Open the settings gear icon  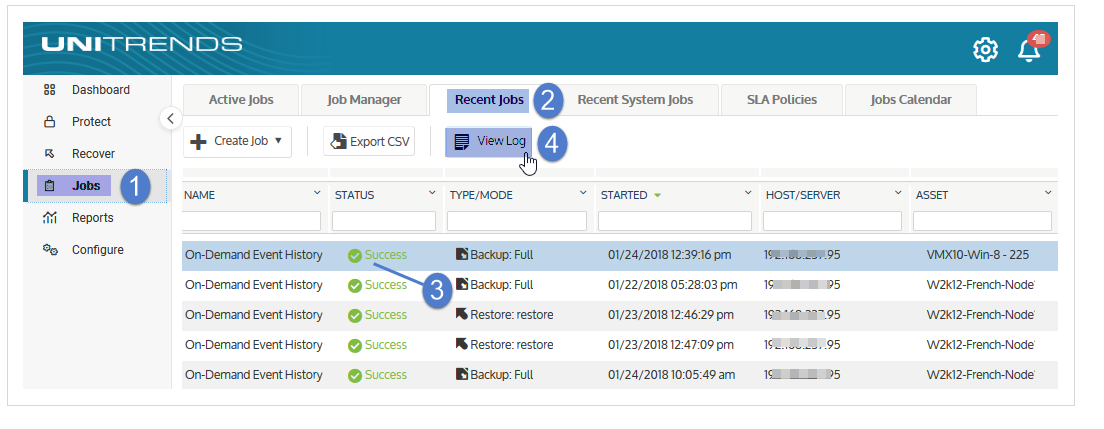(x=985, y=50)
